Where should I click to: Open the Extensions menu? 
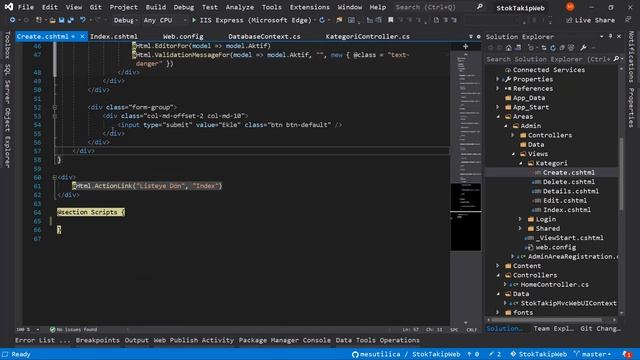pos(309,7)
